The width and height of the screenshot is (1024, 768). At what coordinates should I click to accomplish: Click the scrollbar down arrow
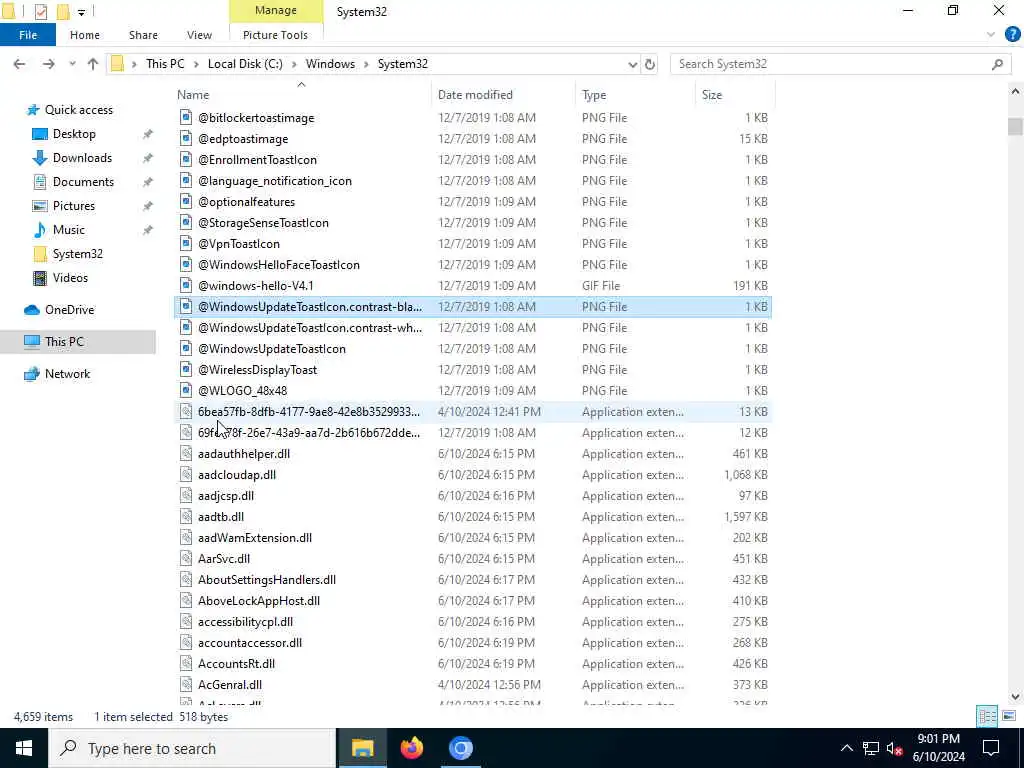1015,697
